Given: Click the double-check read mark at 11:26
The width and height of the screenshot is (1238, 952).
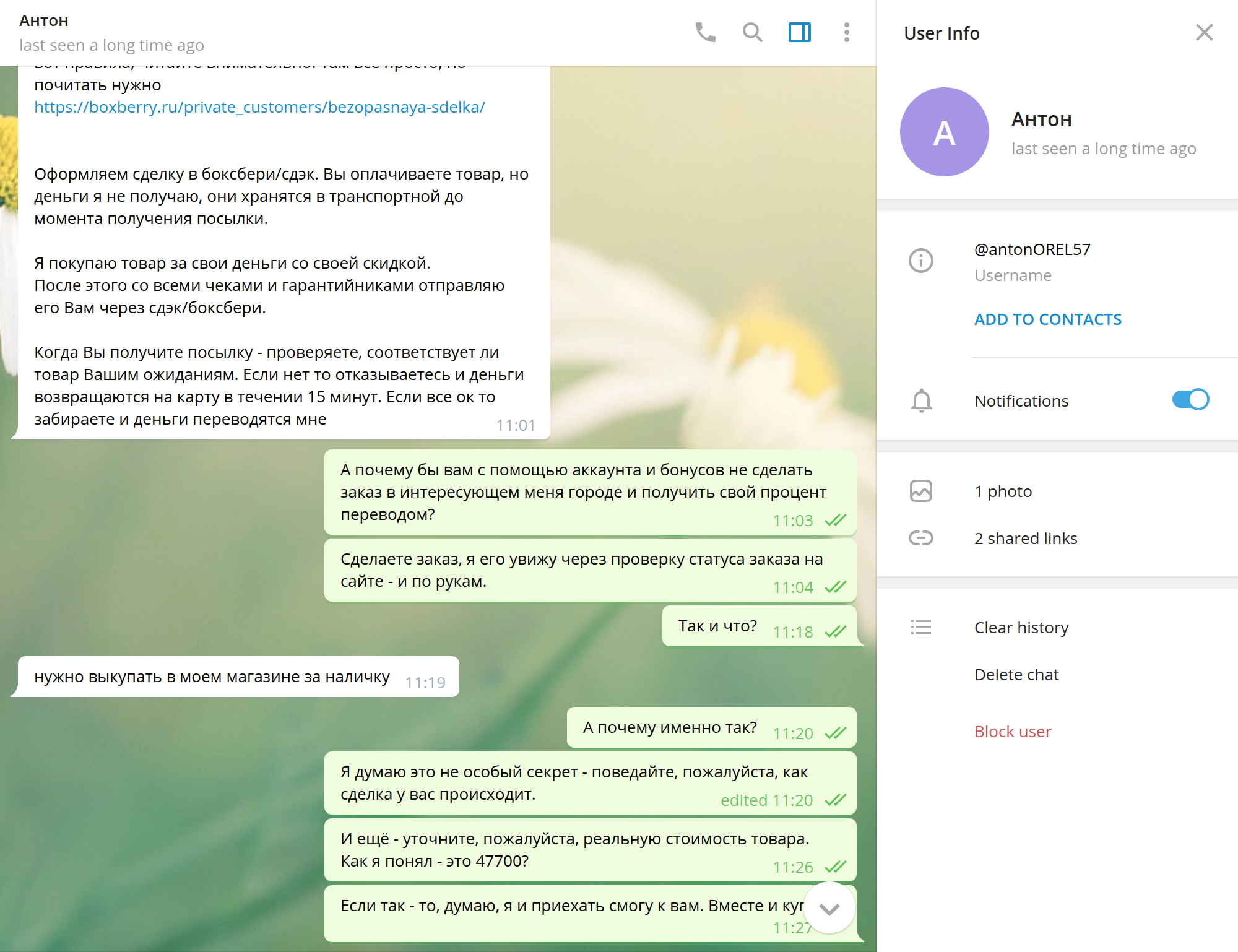Looking at the screenshot, I should point(835,867).
